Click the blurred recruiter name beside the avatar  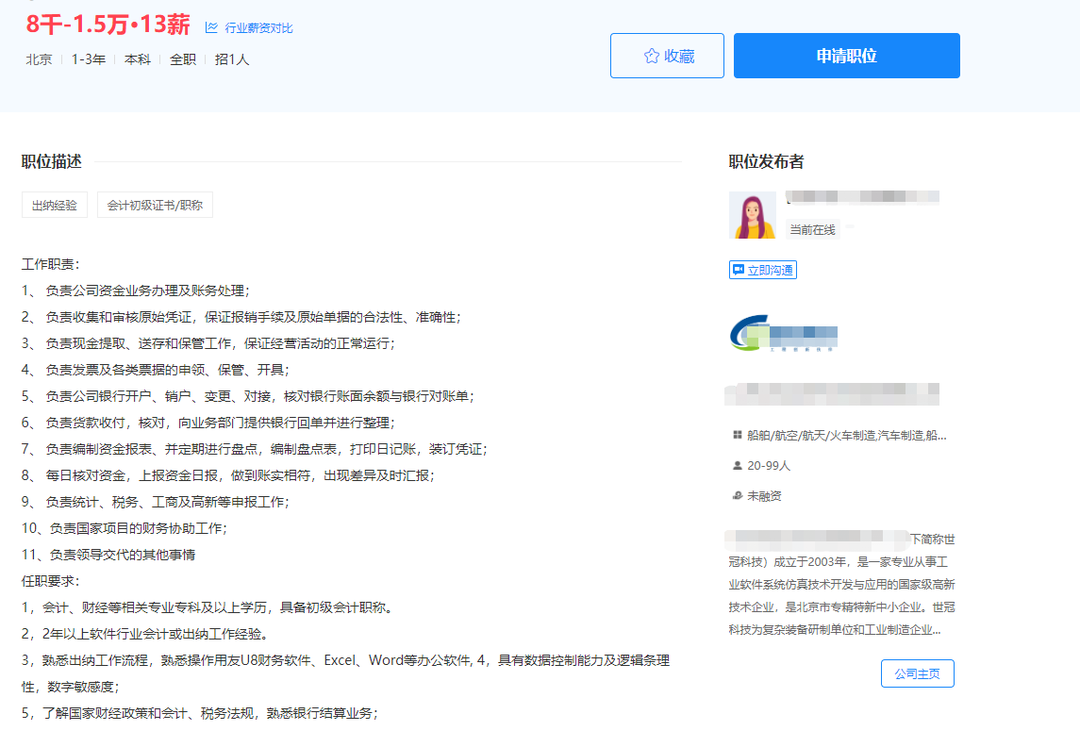coord(862,198)
